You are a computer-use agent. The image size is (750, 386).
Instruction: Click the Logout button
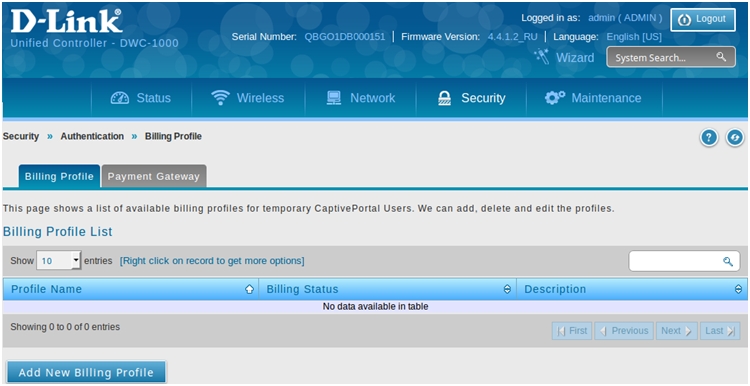(x=703, y=20)
